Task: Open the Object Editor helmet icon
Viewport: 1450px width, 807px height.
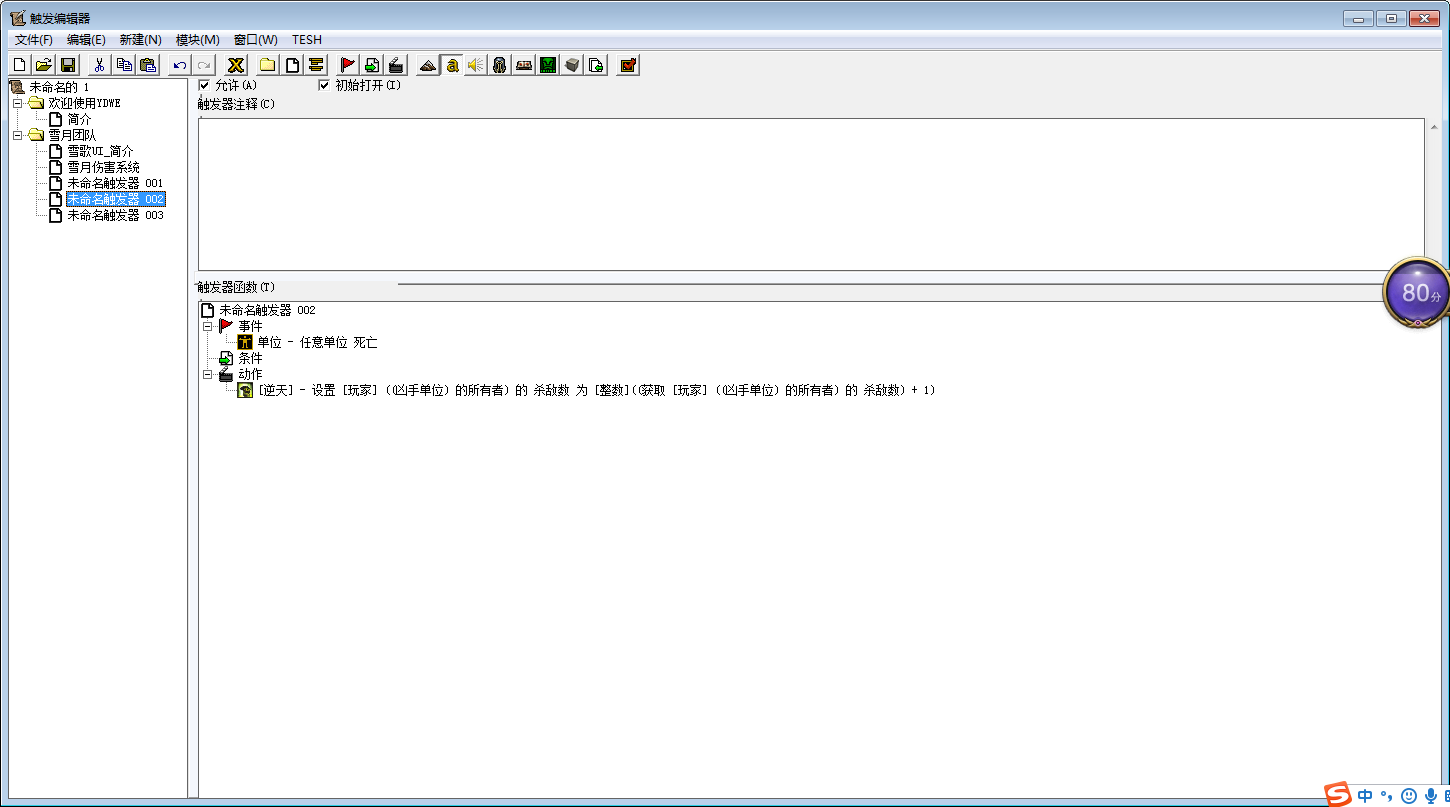Action: [499, 65]
